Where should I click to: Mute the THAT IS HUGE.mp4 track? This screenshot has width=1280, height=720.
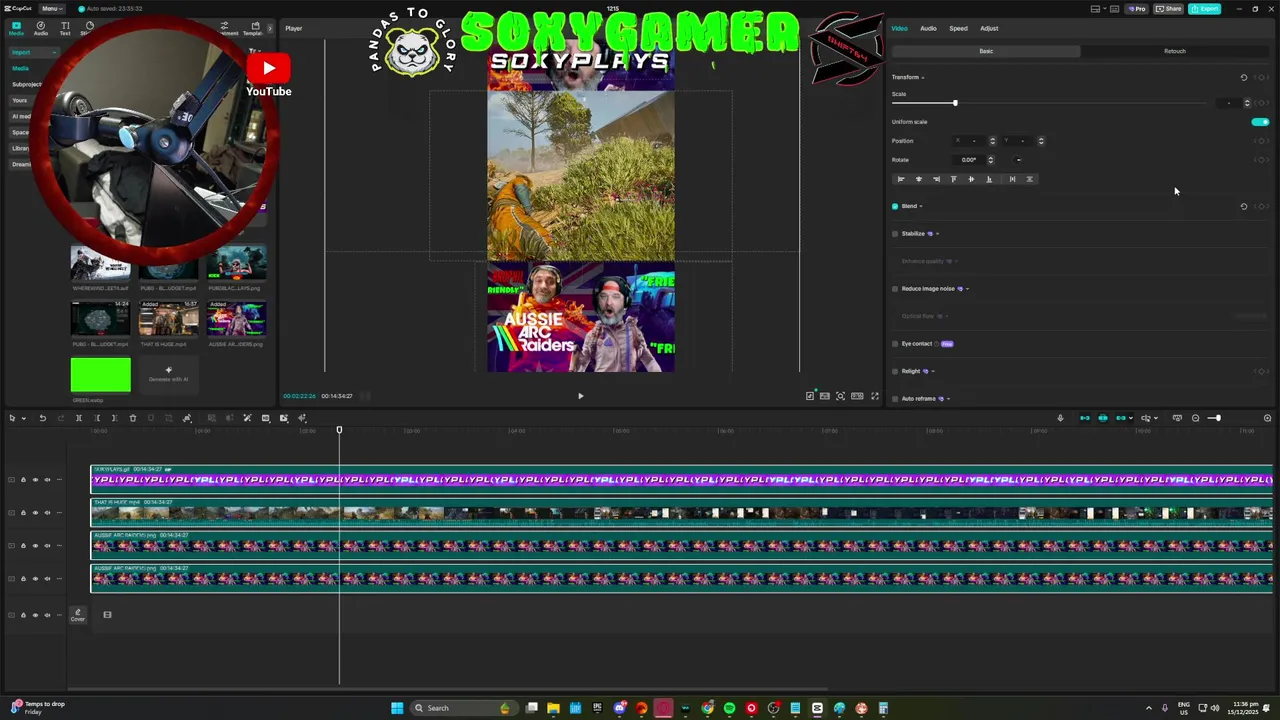(47, 513)
